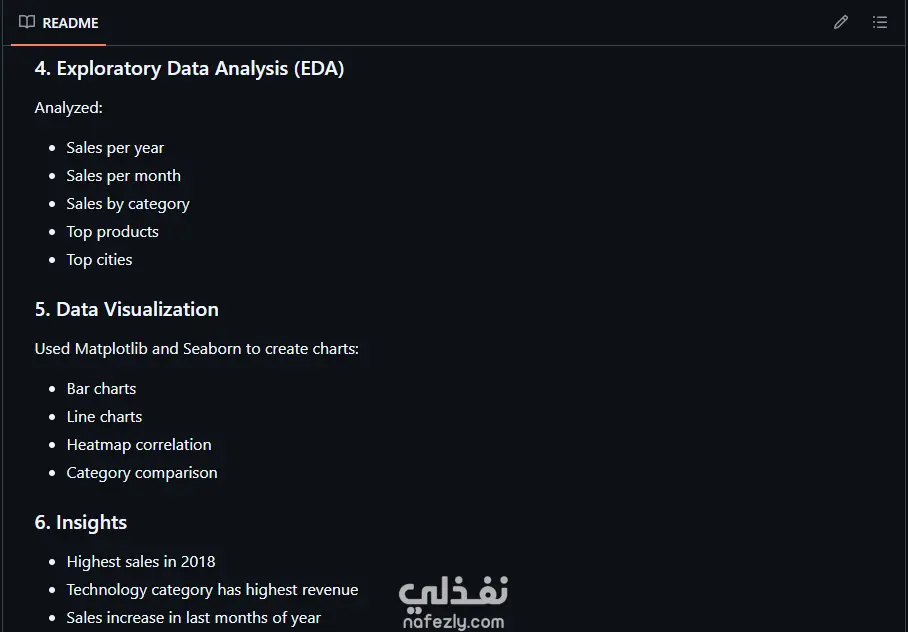Viewport: 908px width, 632px height.
Task: Click 'Highest sales in 2018' insight
Action: 141,562
